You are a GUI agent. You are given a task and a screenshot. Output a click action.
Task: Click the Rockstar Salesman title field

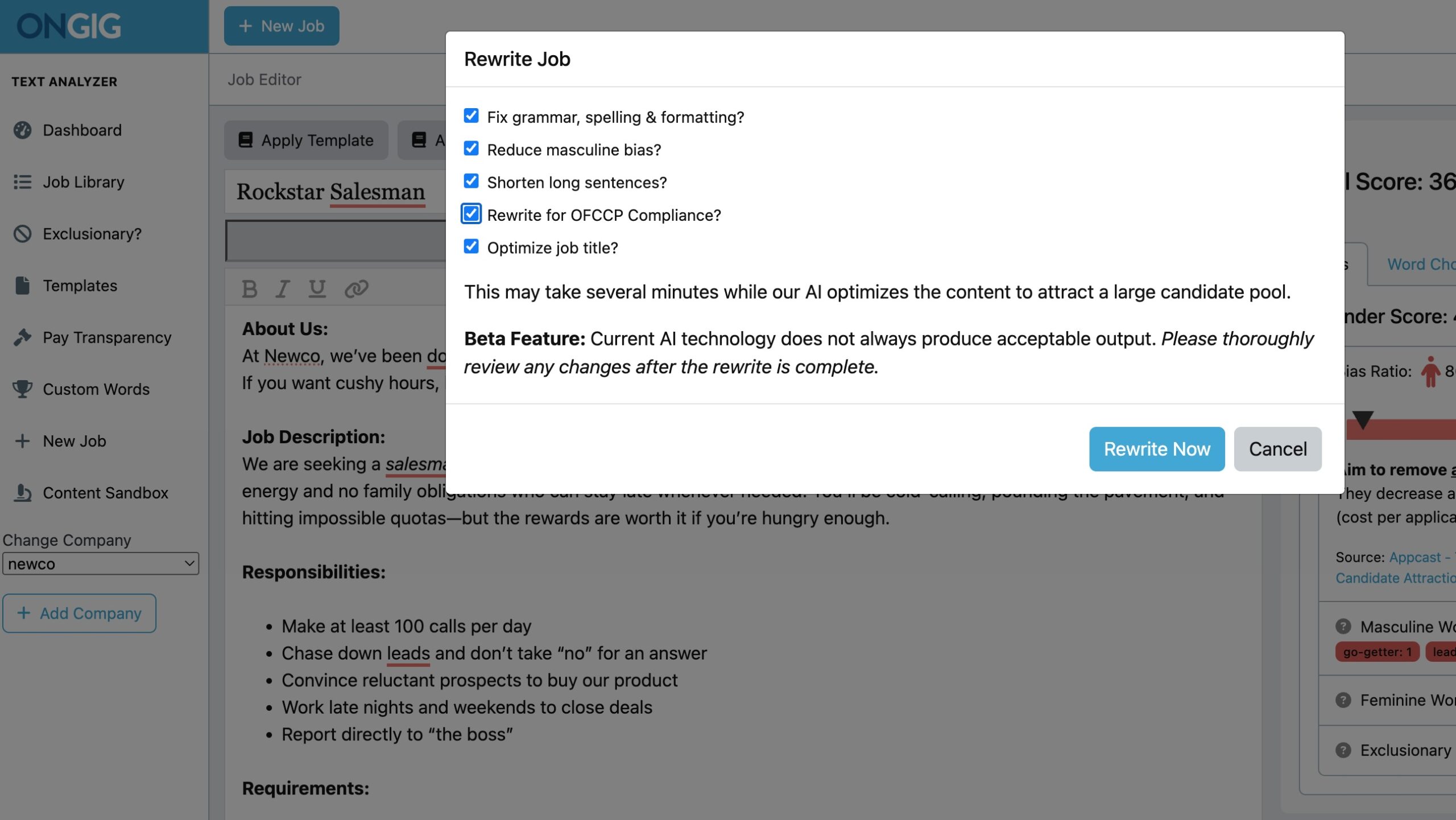coord(336,192)
